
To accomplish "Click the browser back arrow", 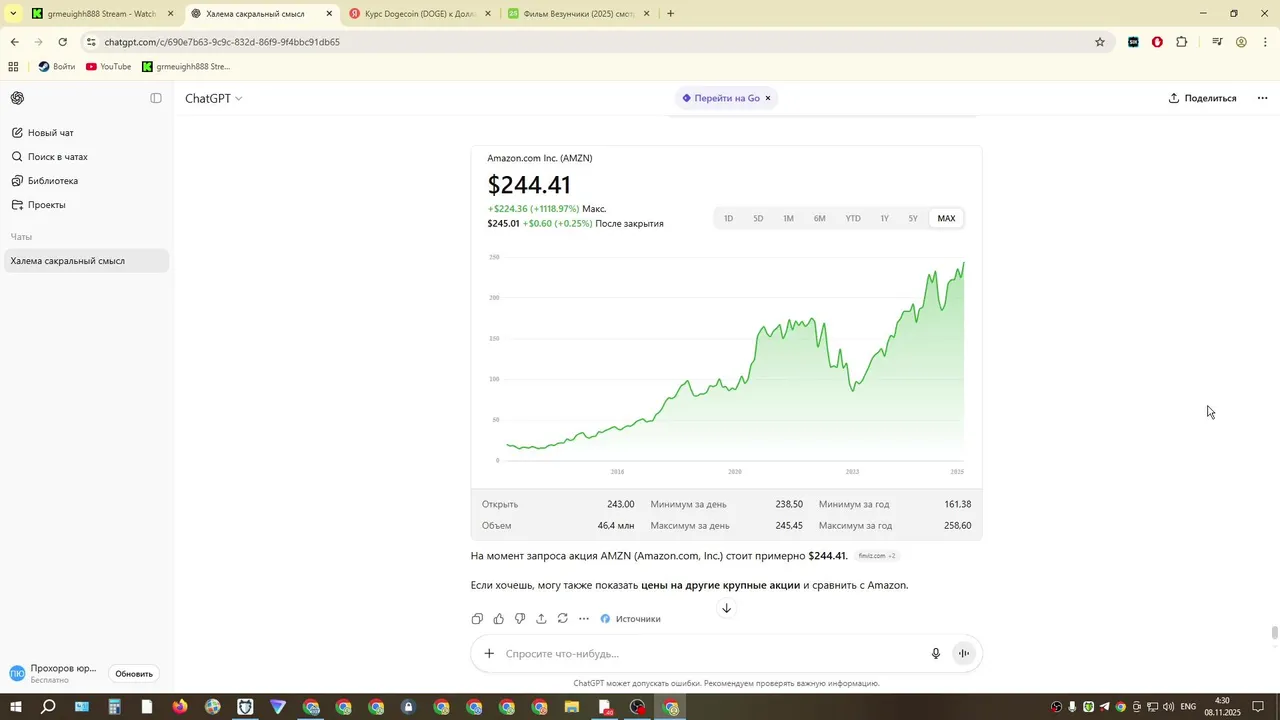I will 14,42.
